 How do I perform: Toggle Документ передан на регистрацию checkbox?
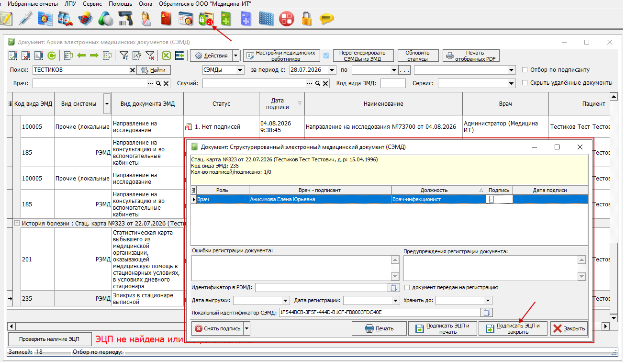(x=407, y=287)
